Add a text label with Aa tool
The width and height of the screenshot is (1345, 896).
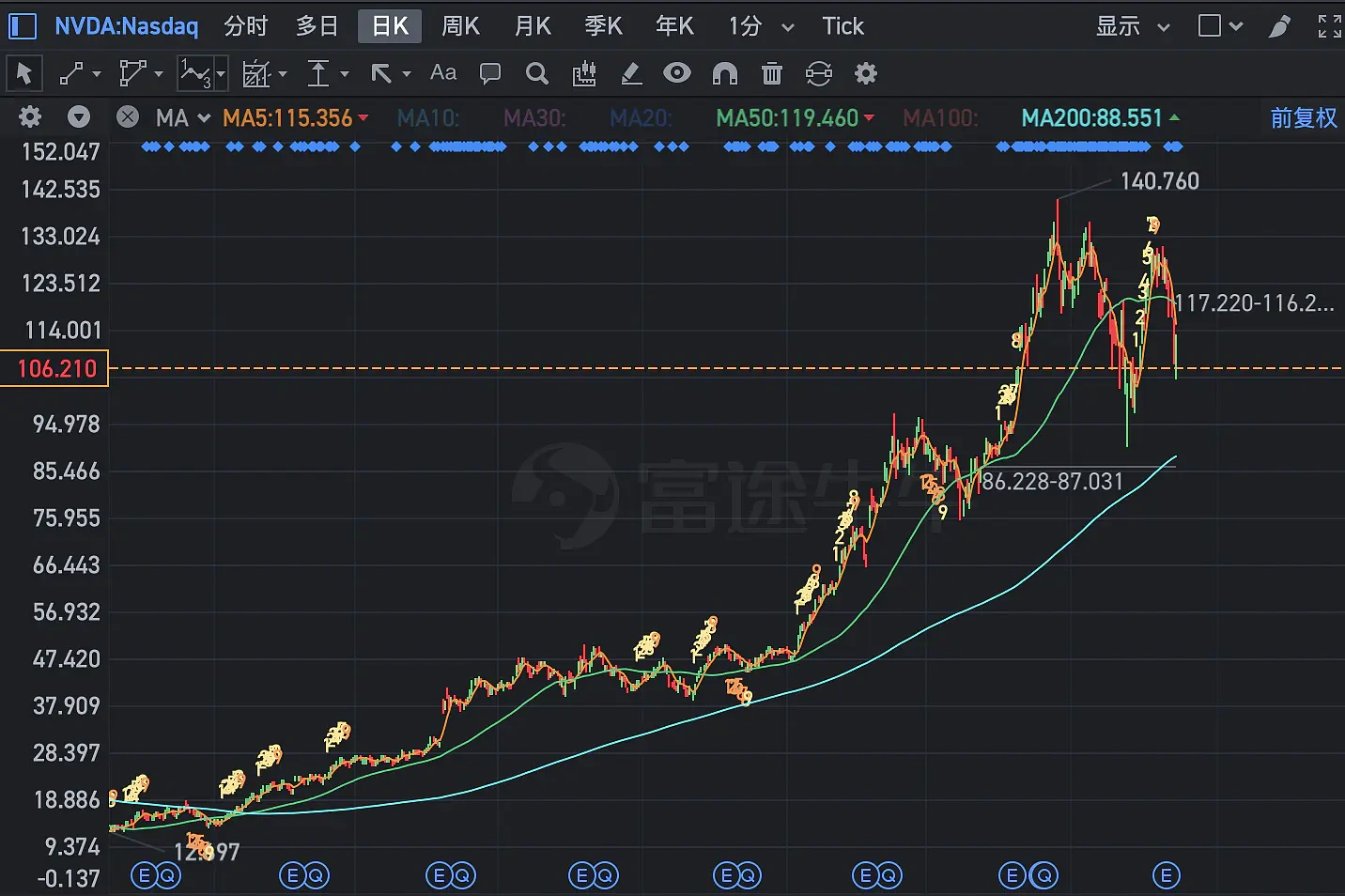click(x=443, y=72)
